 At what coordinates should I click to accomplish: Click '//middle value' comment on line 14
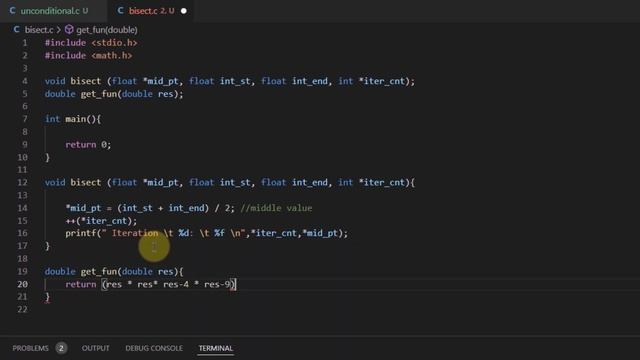(x=276, y=208)
